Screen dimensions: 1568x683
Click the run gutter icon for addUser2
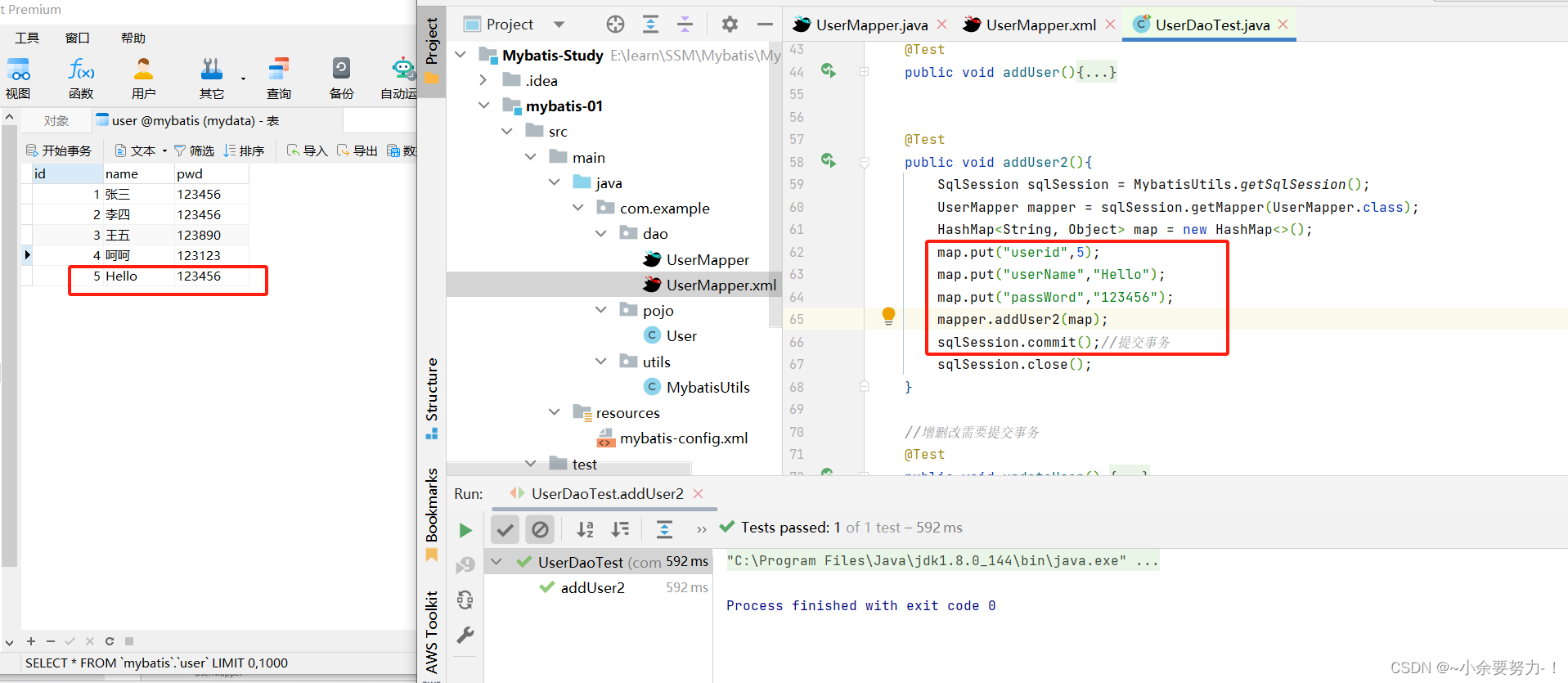click(x=829, y=161)
